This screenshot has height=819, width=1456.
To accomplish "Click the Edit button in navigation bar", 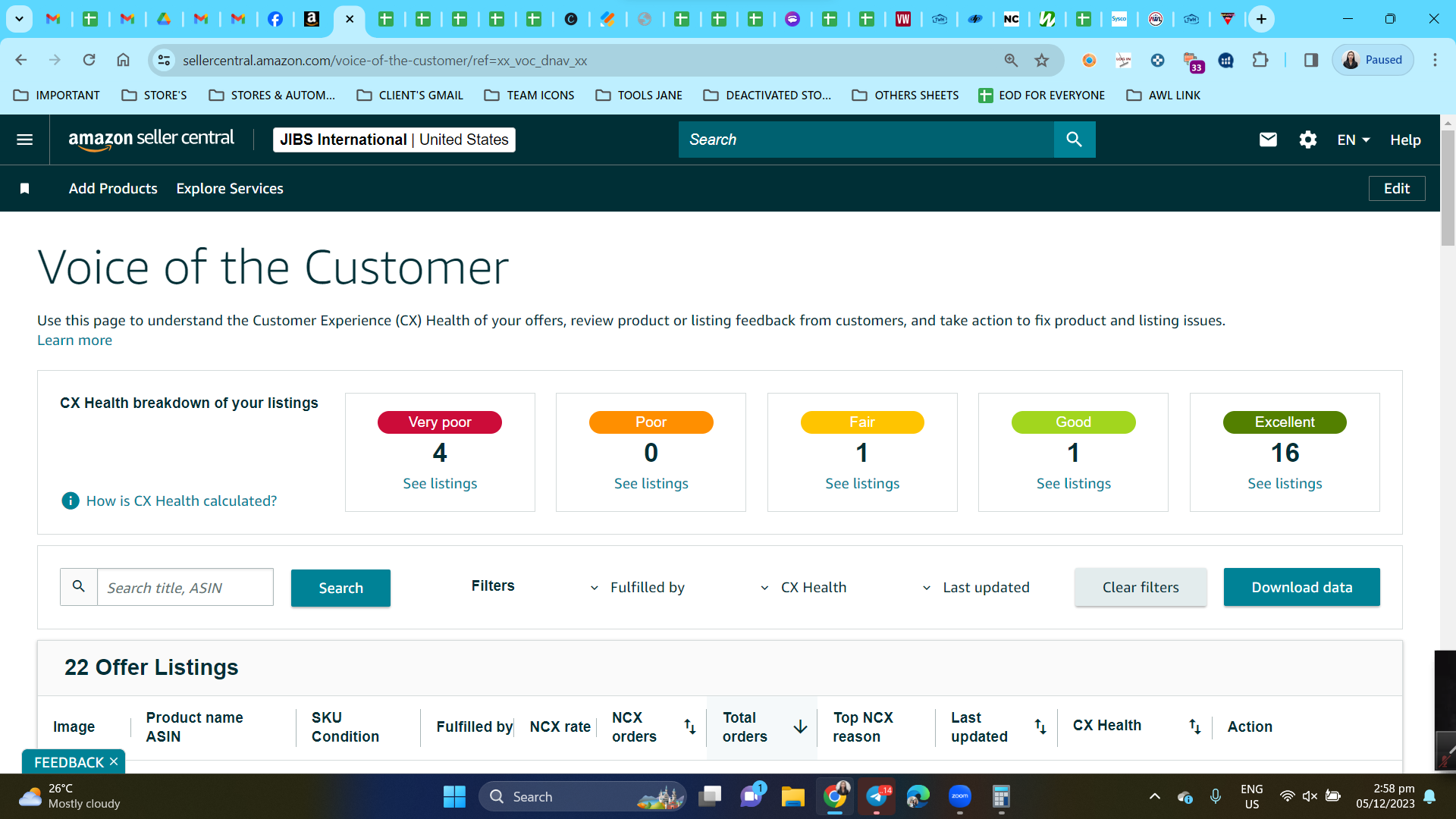I will 1397,189.
